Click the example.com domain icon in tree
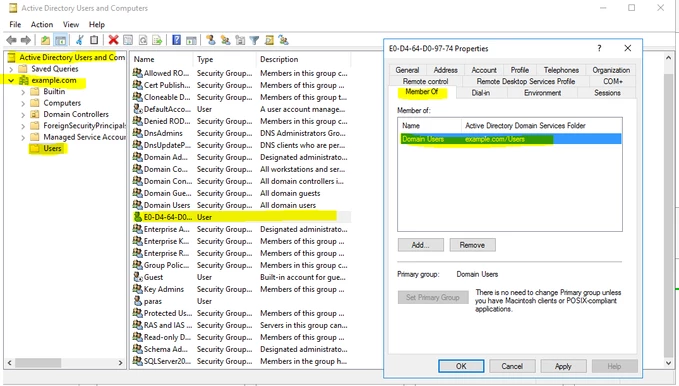This screenshot has height=386, width=679. pos(24,80)
